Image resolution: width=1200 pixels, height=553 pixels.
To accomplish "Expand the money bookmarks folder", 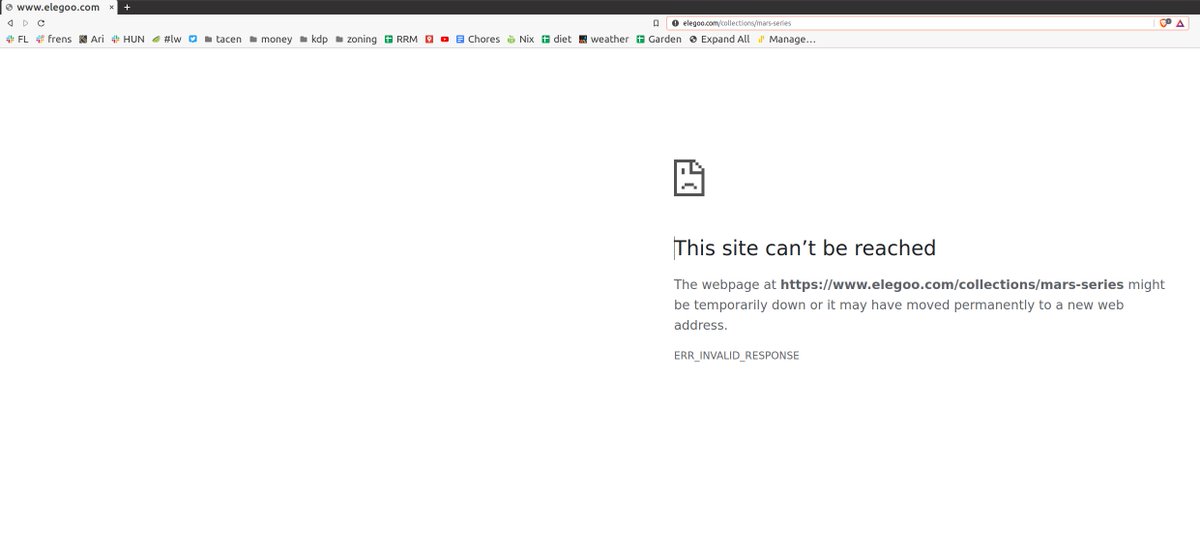I will point(270,39).
